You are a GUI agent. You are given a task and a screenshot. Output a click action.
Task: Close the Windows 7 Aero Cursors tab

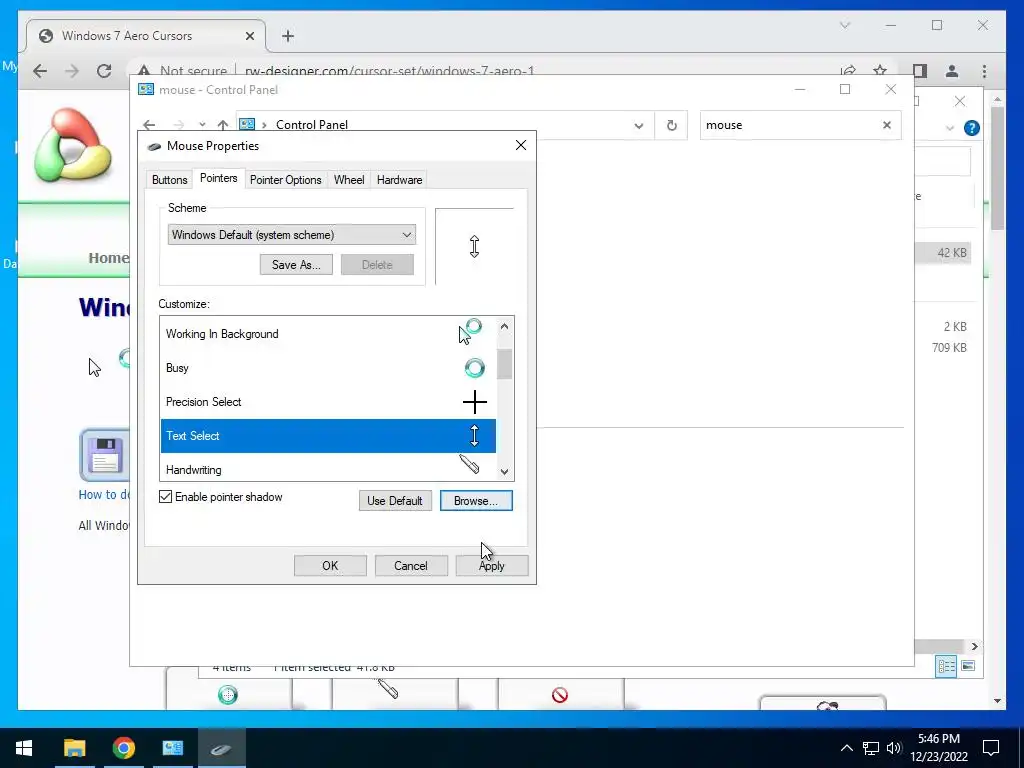(249, 36)
